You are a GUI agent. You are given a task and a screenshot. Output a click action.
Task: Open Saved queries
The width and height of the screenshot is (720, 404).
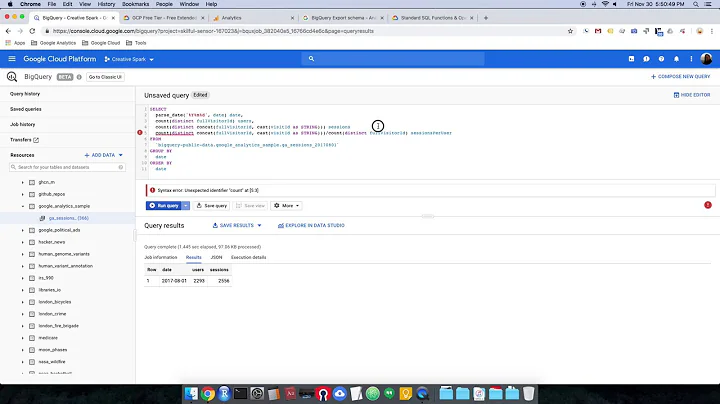click(x=26, y=109)
